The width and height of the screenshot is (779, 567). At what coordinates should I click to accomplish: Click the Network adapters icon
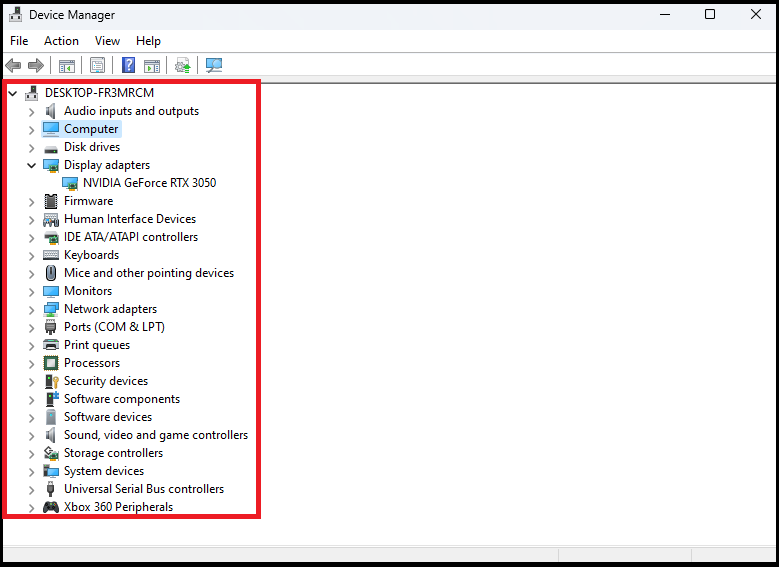51,309
